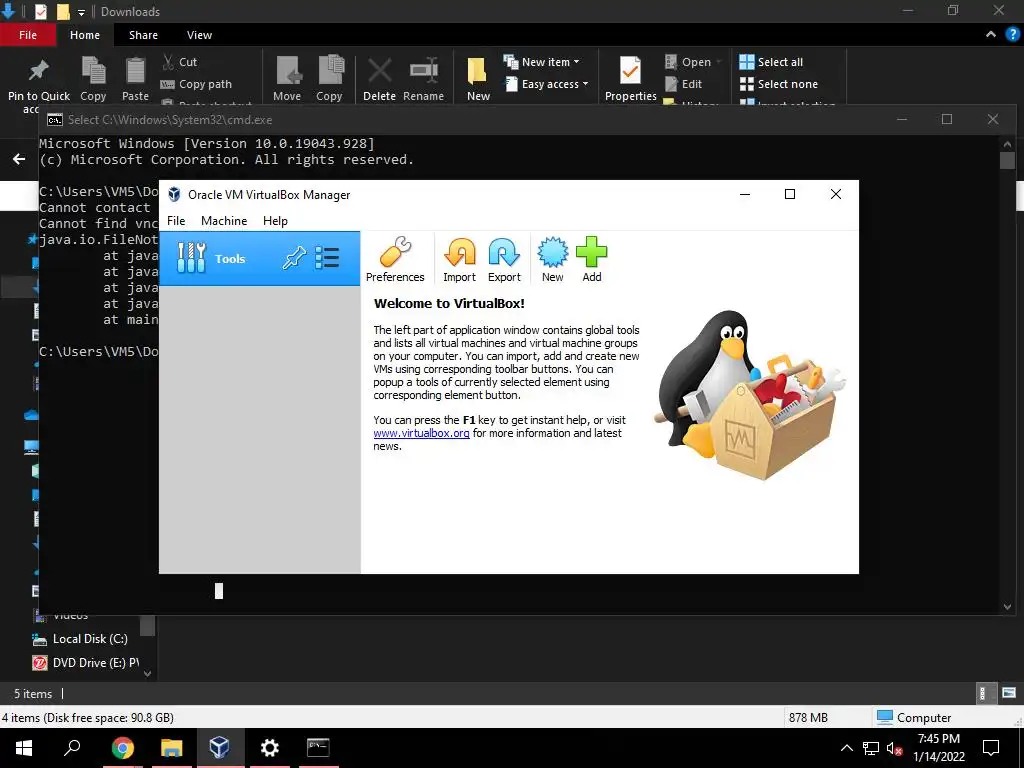
Task: Click the Open dropdown in ribbon
Action: pos(693,62)
